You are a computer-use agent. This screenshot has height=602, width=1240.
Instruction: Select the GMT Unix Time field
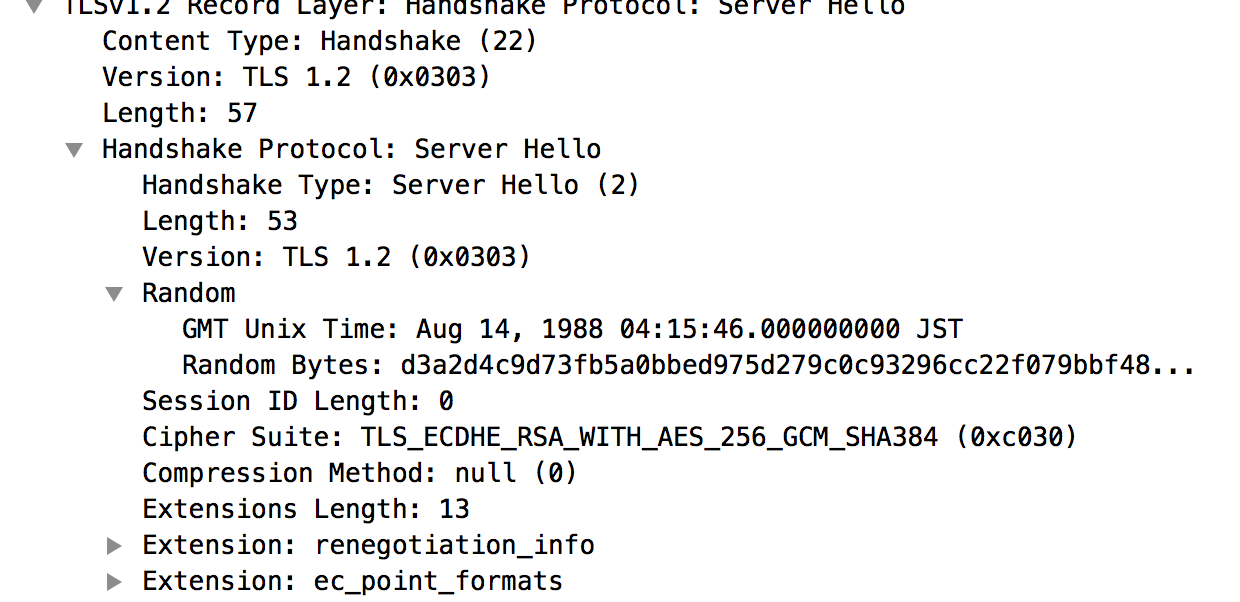pos(570,329)
